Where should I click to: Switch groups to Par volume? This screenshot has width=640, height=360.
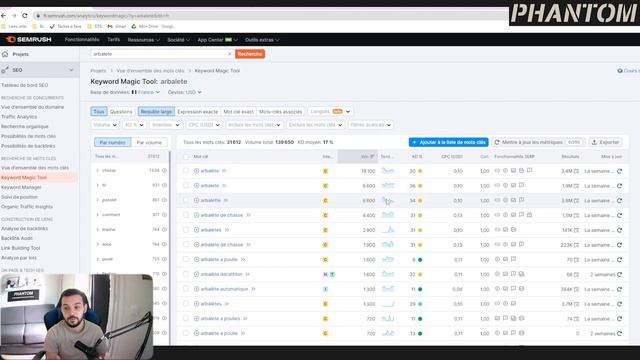149,142
